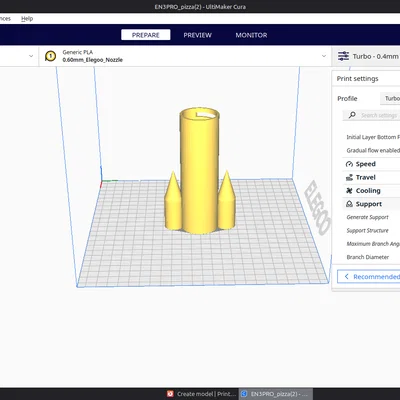Click the Cooling fan icon
The image size is (400, 400).
(x=349, y=191)
